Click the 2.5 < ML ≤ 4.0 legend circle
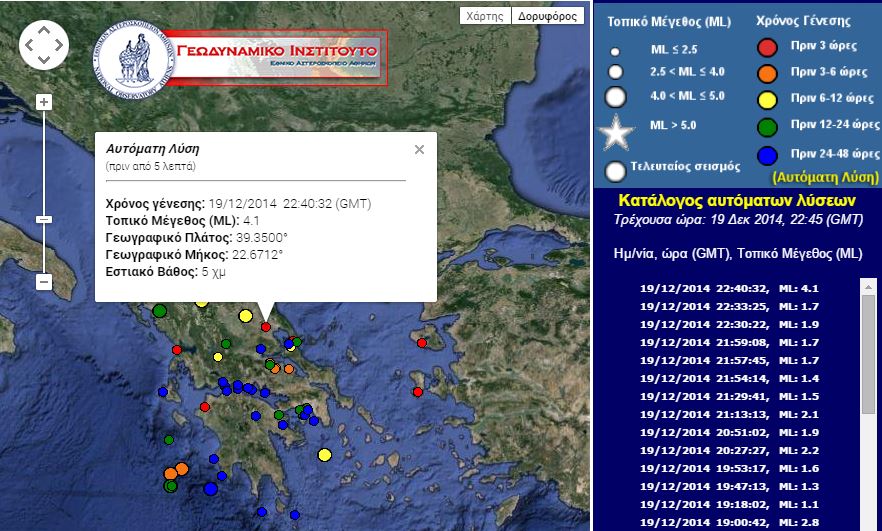This screenshot has height=531, width=882. pos(615,71)
